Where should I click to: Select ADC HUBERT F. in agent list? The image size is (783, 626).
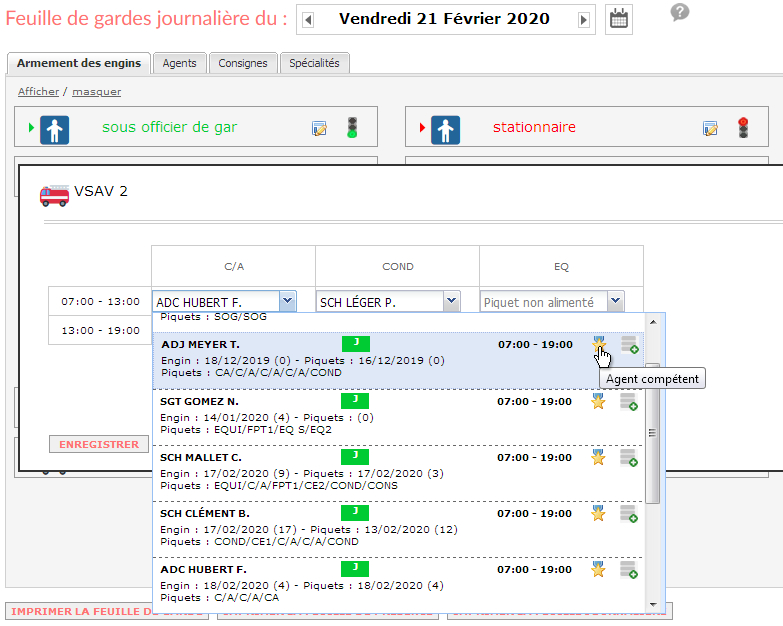[x=397, y=585]
